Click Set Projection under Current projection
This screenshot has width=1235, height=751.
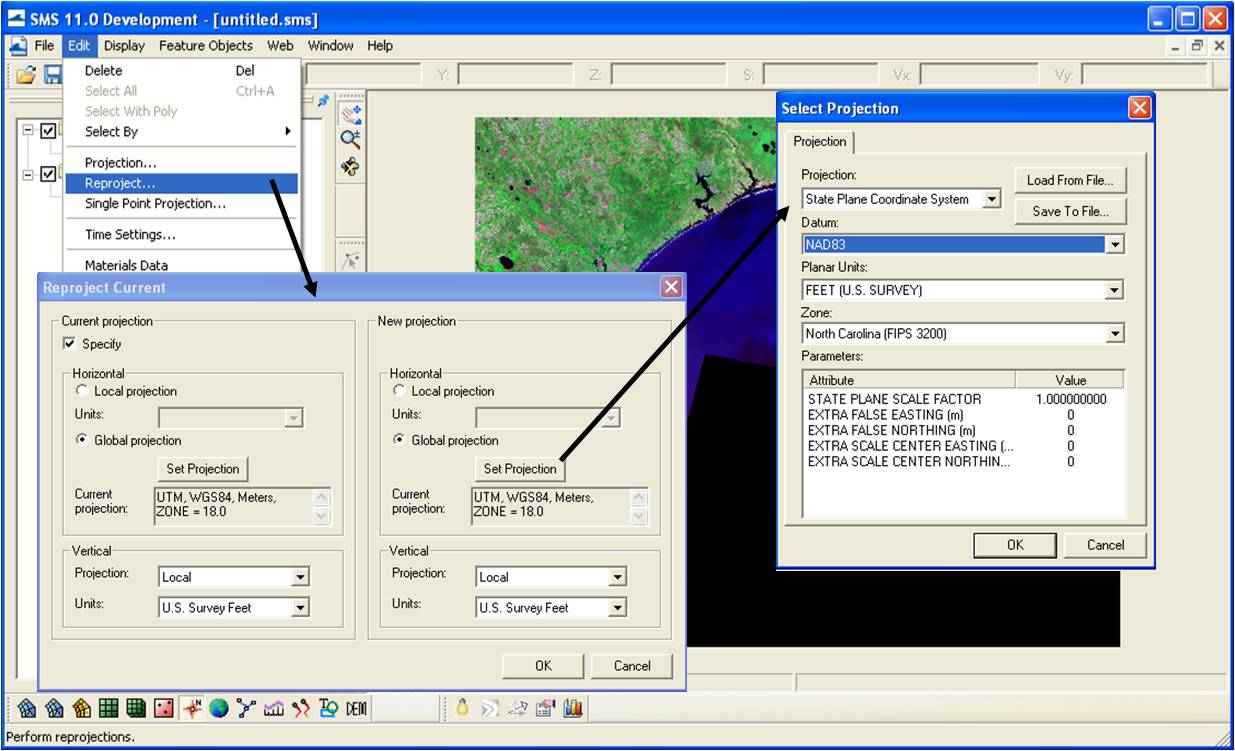pos(203,469)
